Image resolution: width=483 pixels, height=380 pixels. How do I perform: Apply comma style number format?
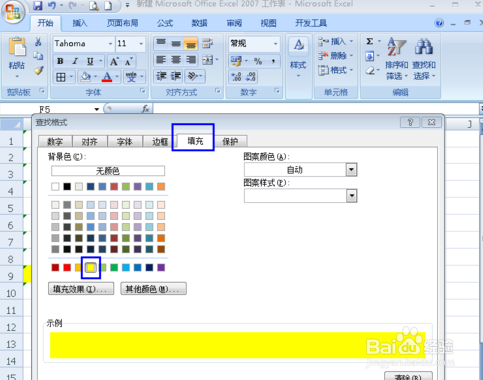(273, 61)
